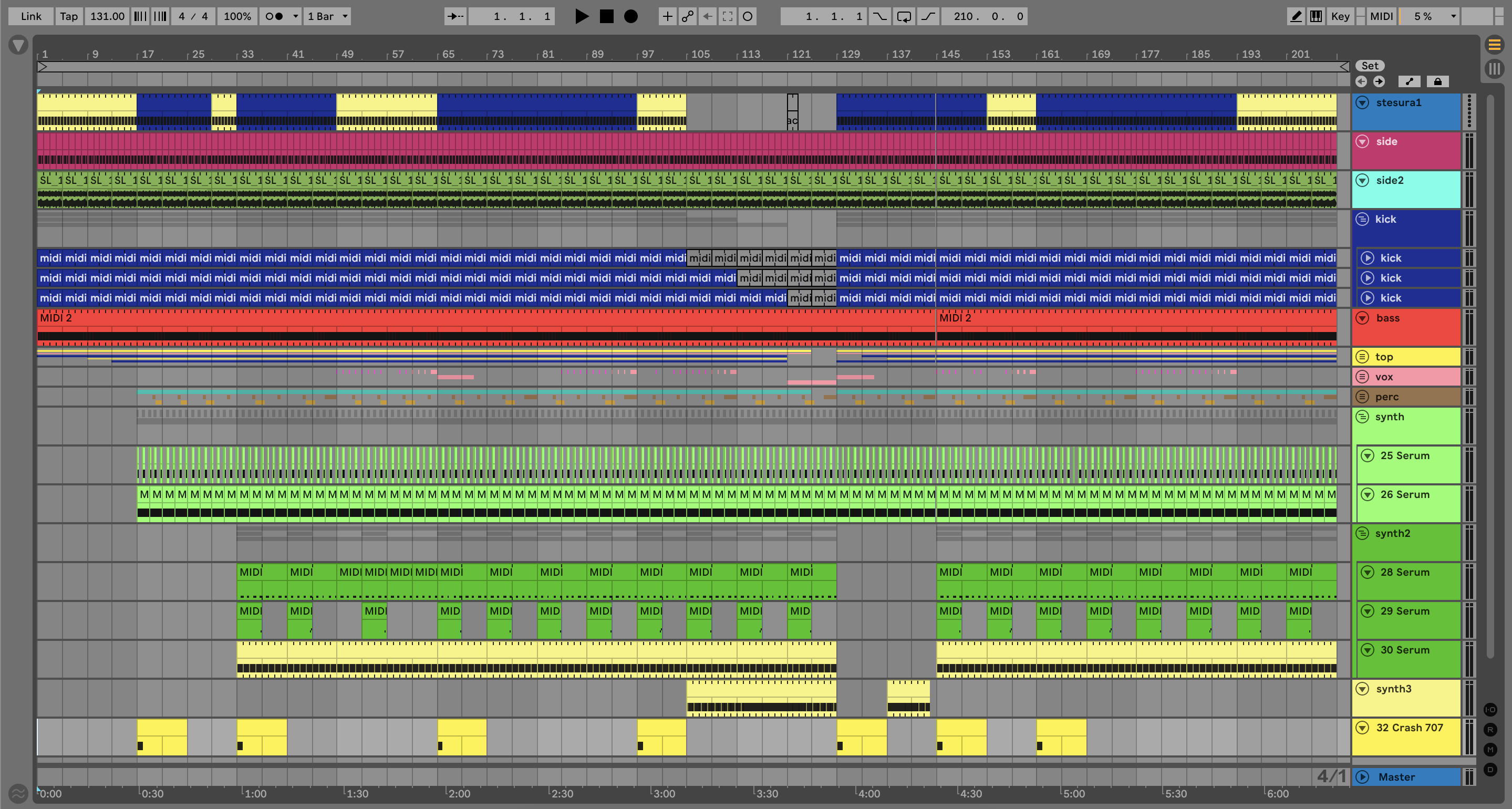Jump to next locator arrow
Image resolution: width=1512 pixels, height=809 pixels.
tap(1379, 81)
